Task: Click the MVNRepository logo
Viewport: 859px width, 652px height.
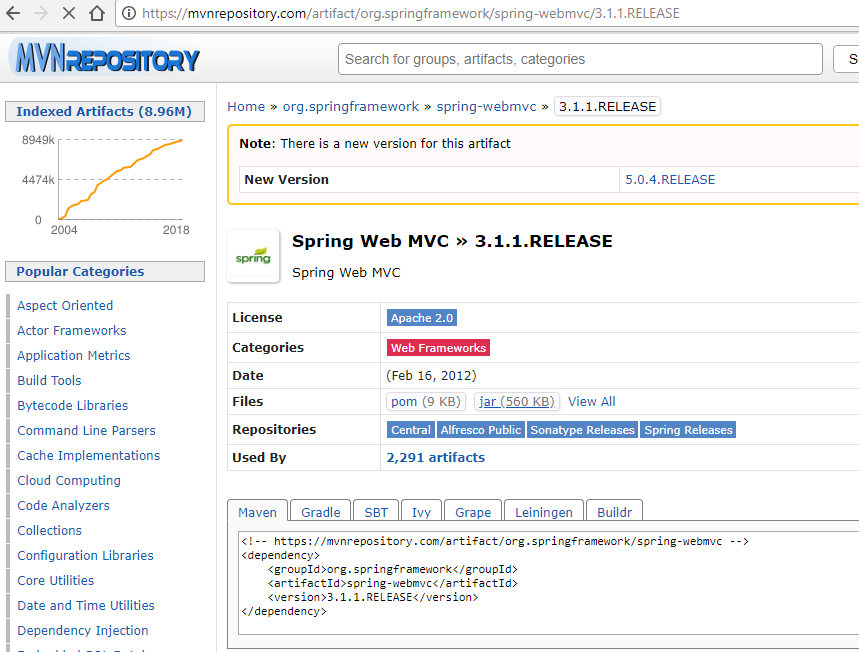Action: [x=107, y=58]
